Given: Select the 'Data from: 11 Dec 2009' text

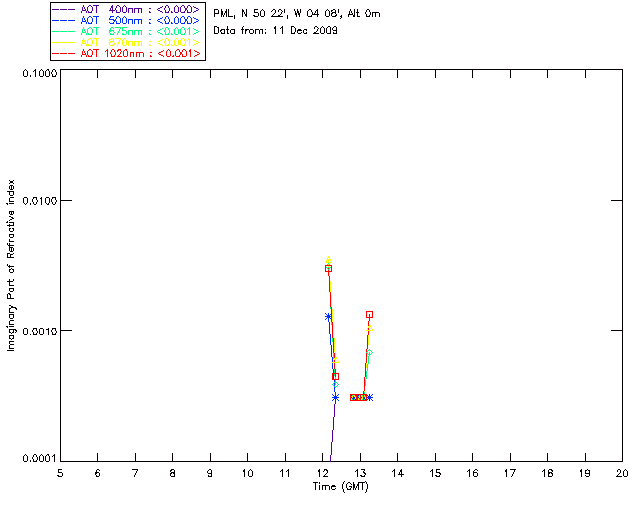Looking at the screenshot, I should tap(275, 31).
